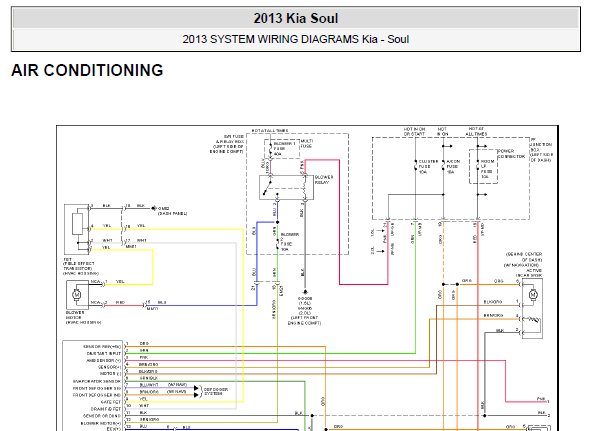
Task: Click the upper defogger system arrow, BLU/WHT wire
Action: tap(196, 387)
